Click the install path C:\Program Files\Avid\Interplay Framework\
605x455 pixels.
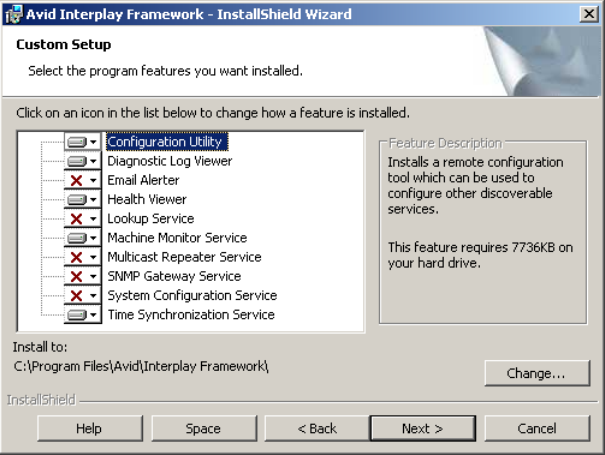point(141,366)
